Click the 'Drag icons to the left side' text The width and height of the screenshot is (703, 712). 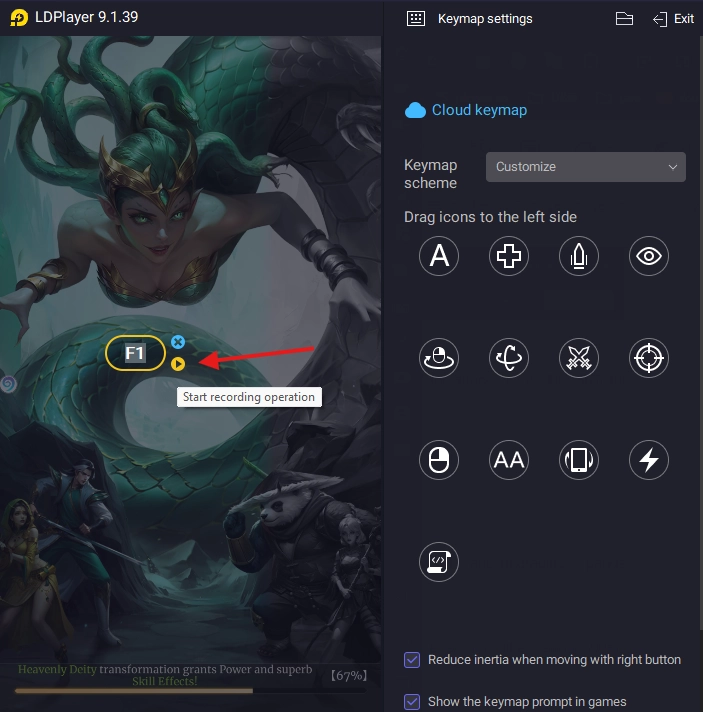(490, 217)
